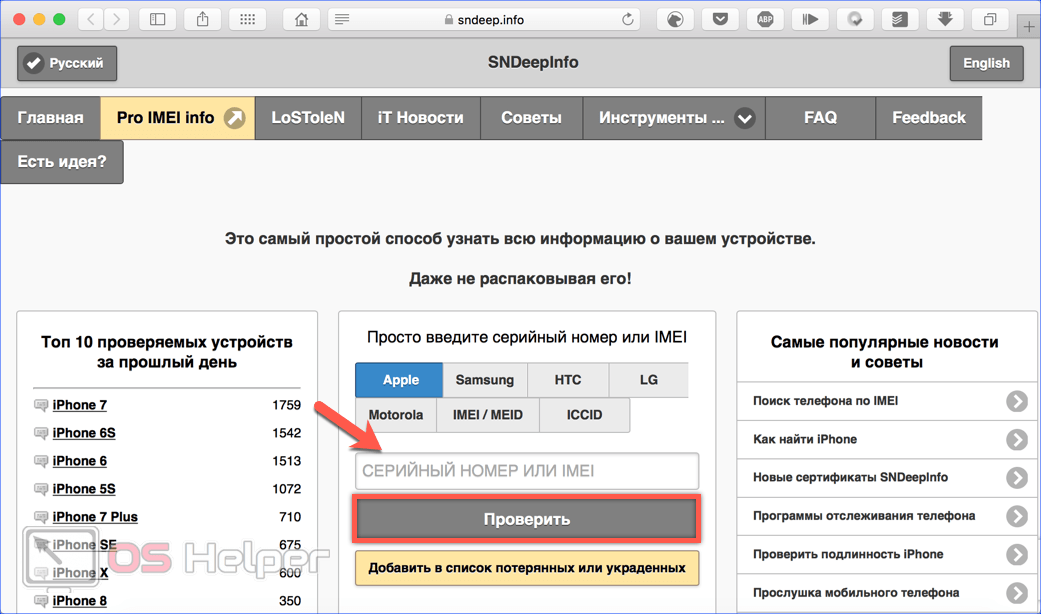Open the Советы menu item
The image size is (1041, 614).
(x=531, y=117)
